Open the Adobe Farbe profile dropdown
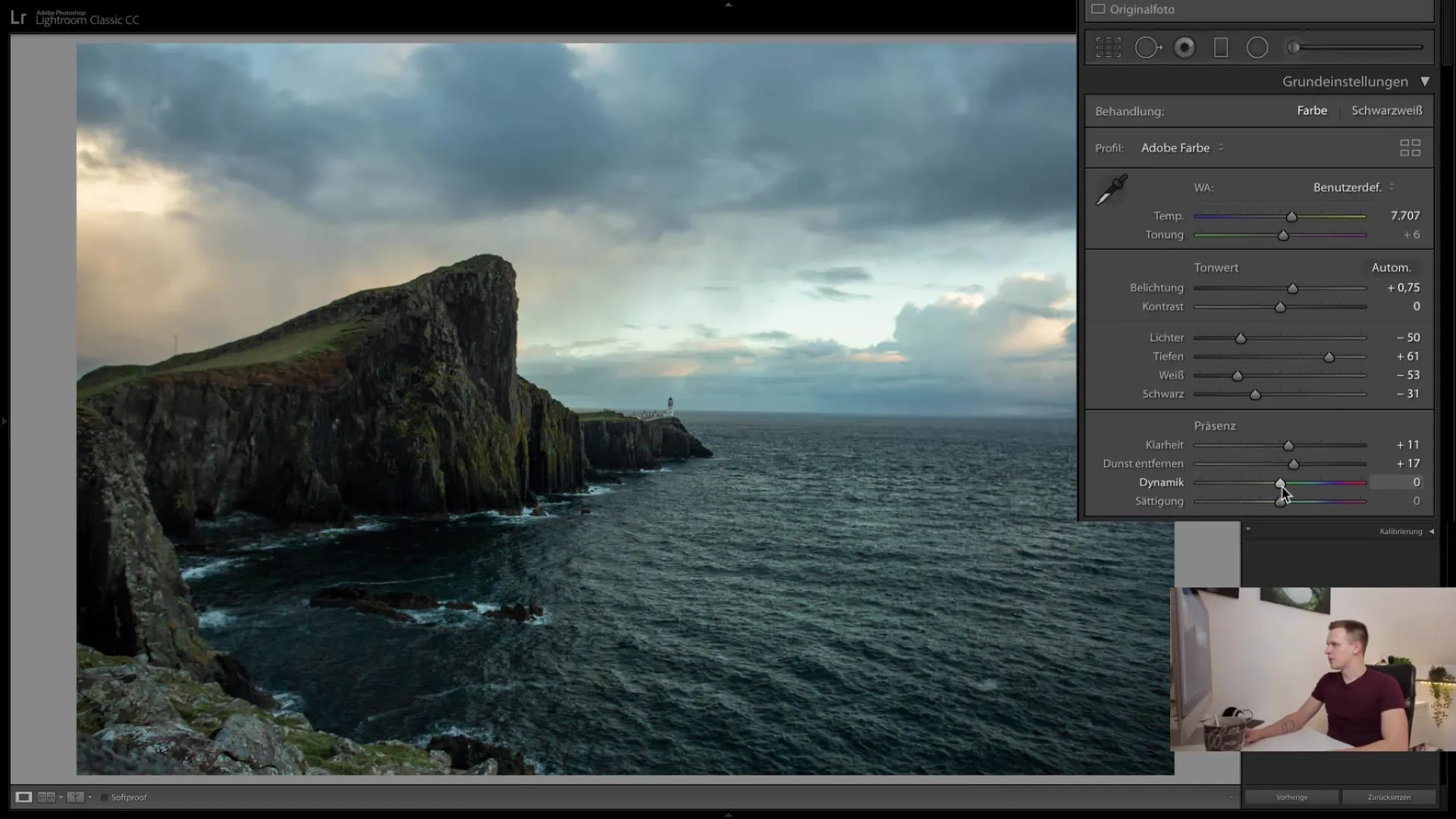 (1182, 148)
